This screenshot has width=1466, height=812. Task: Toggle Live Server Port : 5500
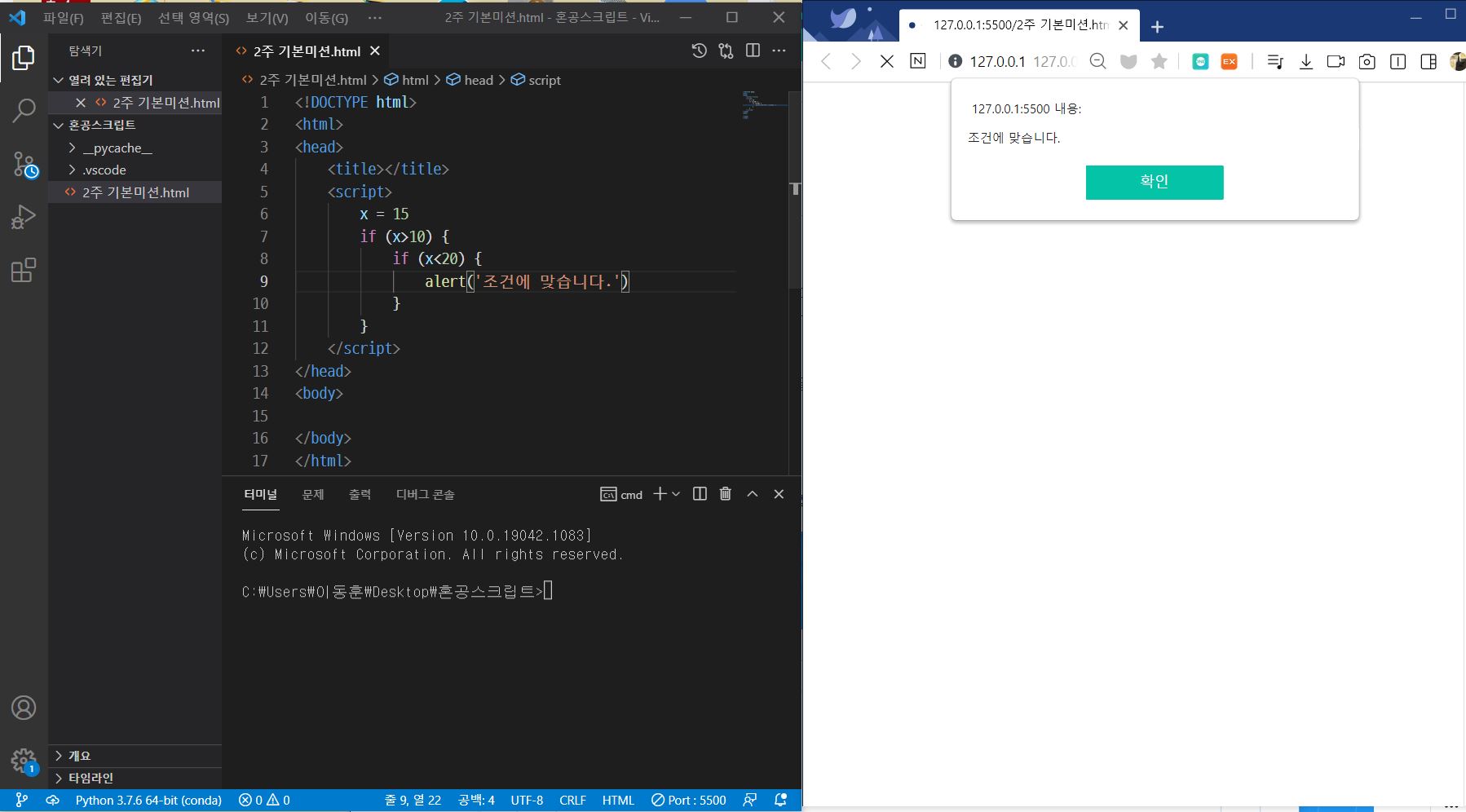click(689, 801)
